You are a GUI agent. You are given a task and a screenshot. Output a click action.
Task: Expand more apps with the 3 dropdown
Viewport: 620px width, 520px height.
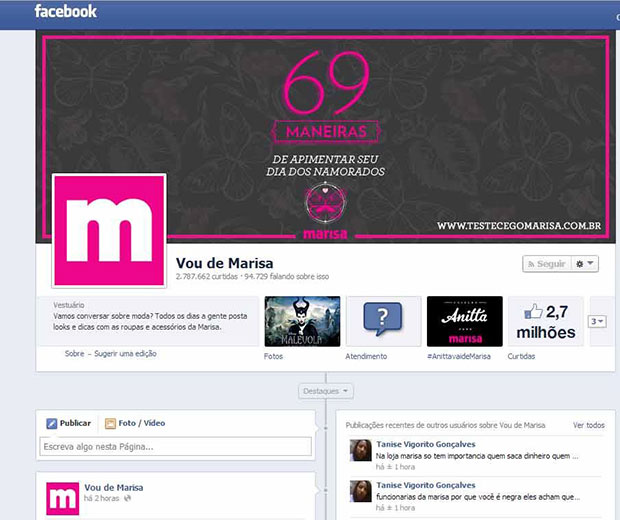point(597,321)
